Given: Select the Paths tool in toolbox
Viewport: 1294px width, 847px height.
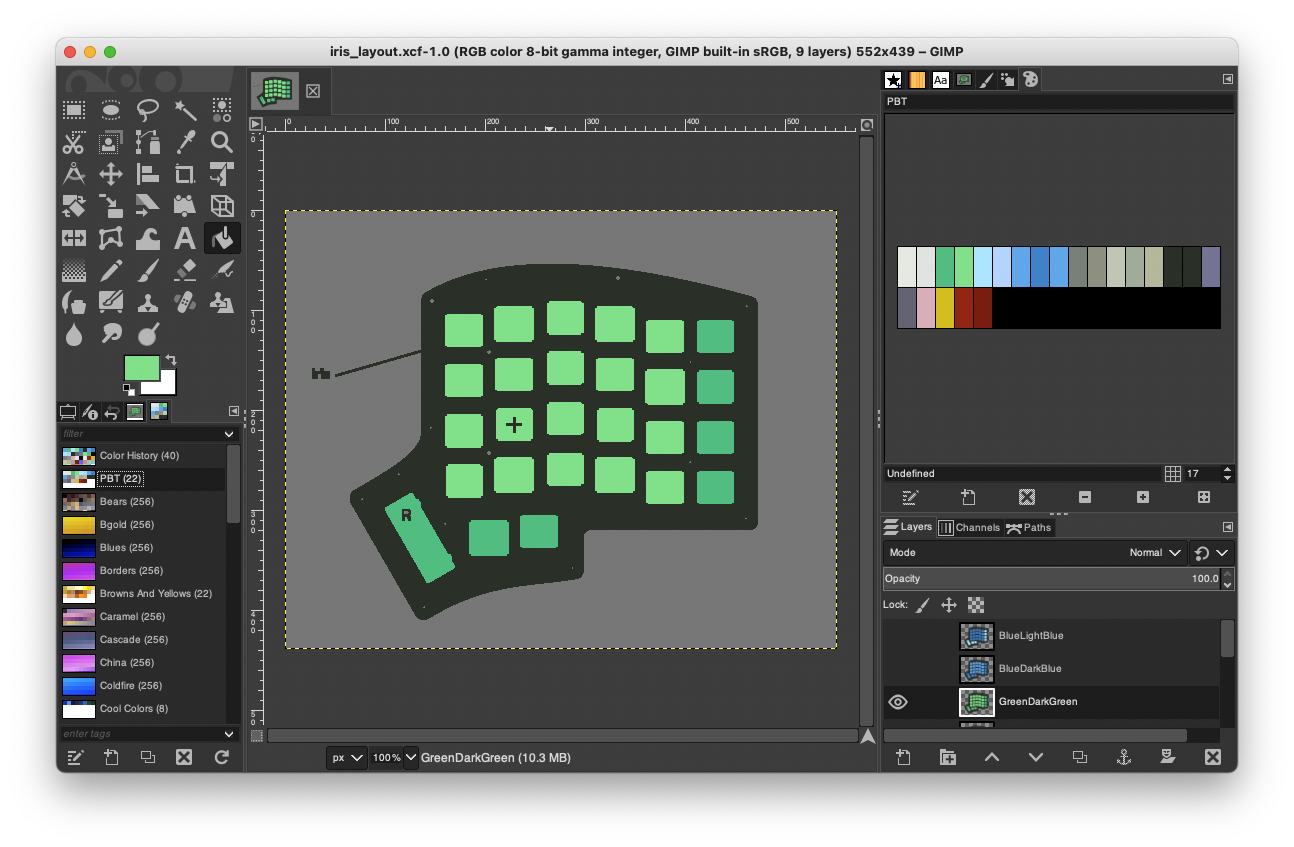Looking at the screenshot, I should (x=148, y=142).
